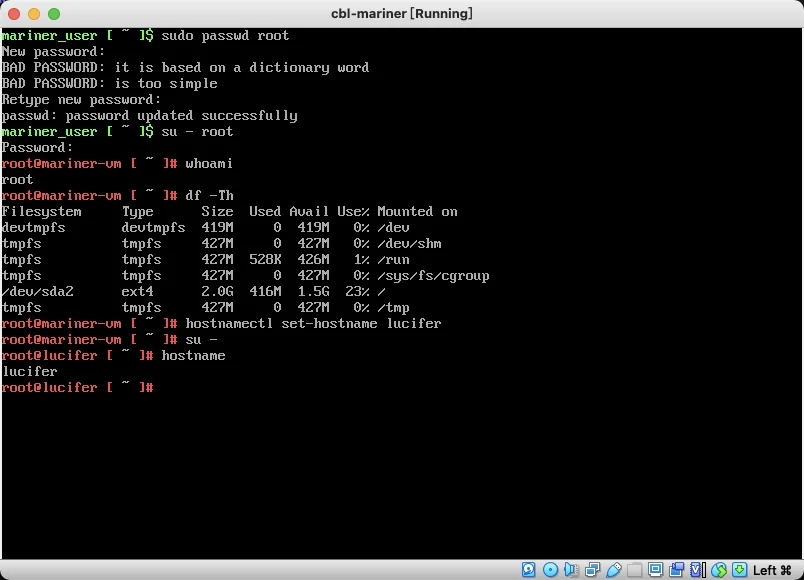Image resolution: width=804 pixels, height=580 pixels.
Task: Open the display settings monitor icon
Action: [x=655, y=569]
